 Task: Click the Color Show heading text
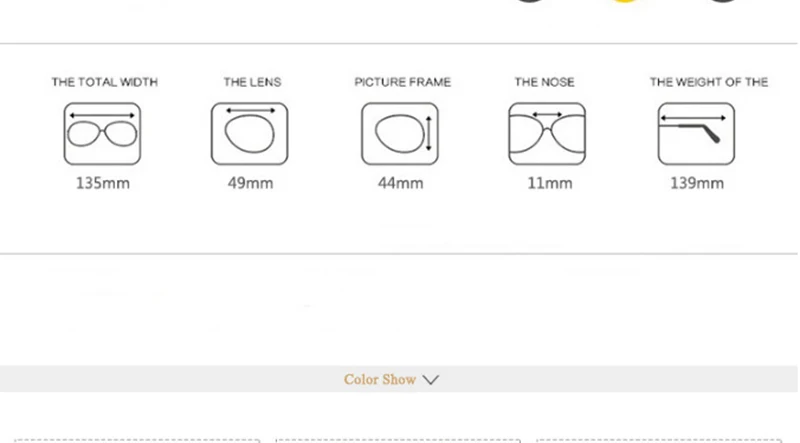pyautogui.click(x=380, y=379)
